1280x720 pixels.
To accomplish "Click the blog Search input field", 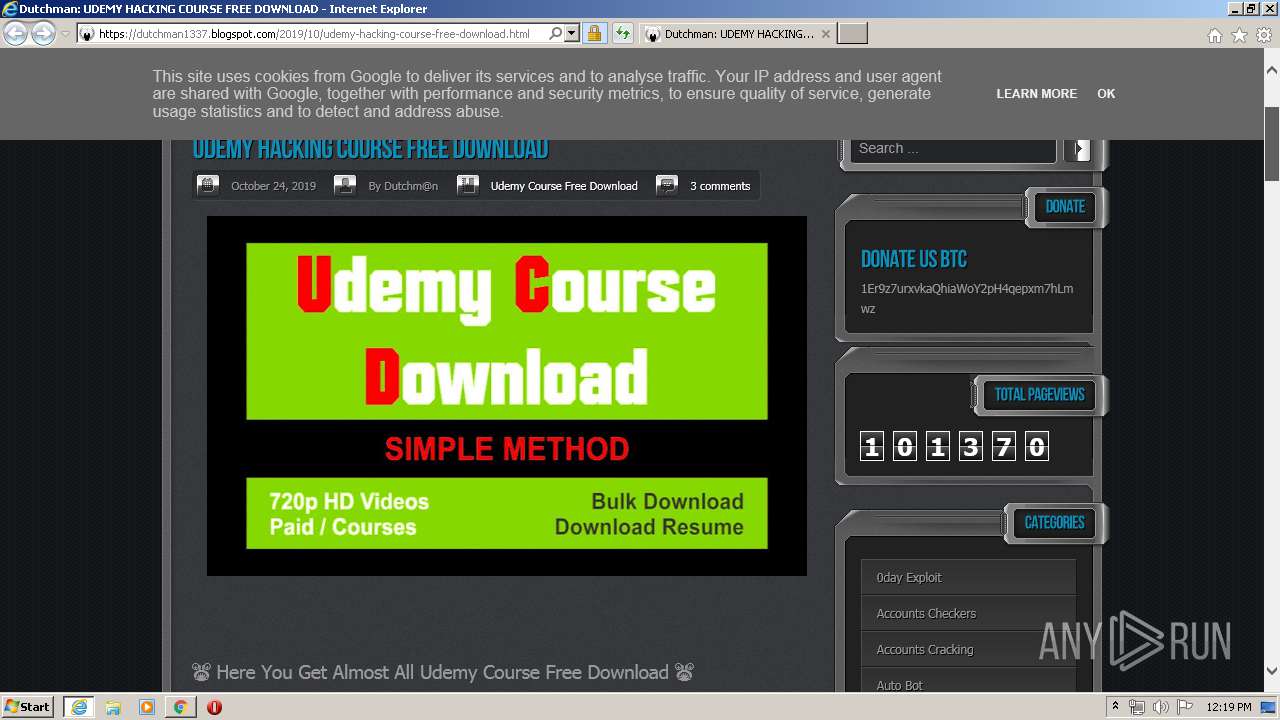I will (x=953, y=148).
